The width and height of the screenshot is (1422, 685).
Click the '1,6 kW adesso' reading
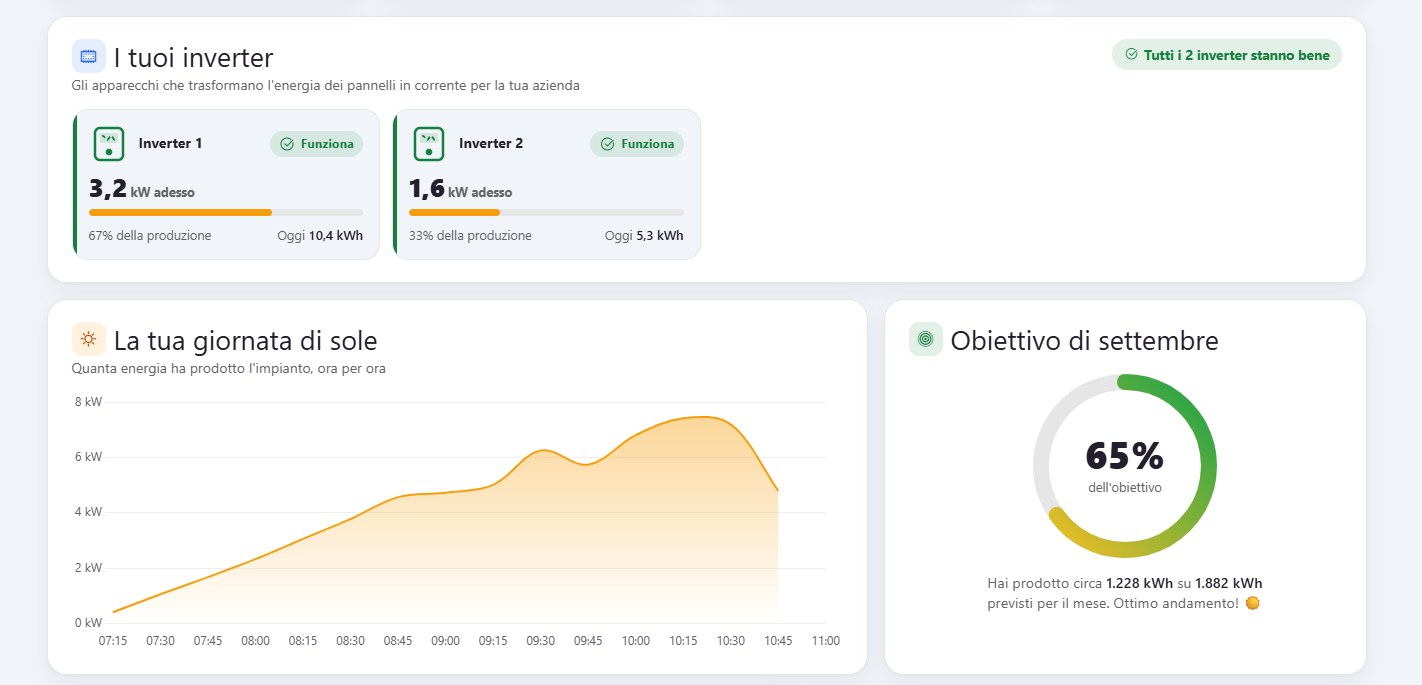(x=461, y=189)
